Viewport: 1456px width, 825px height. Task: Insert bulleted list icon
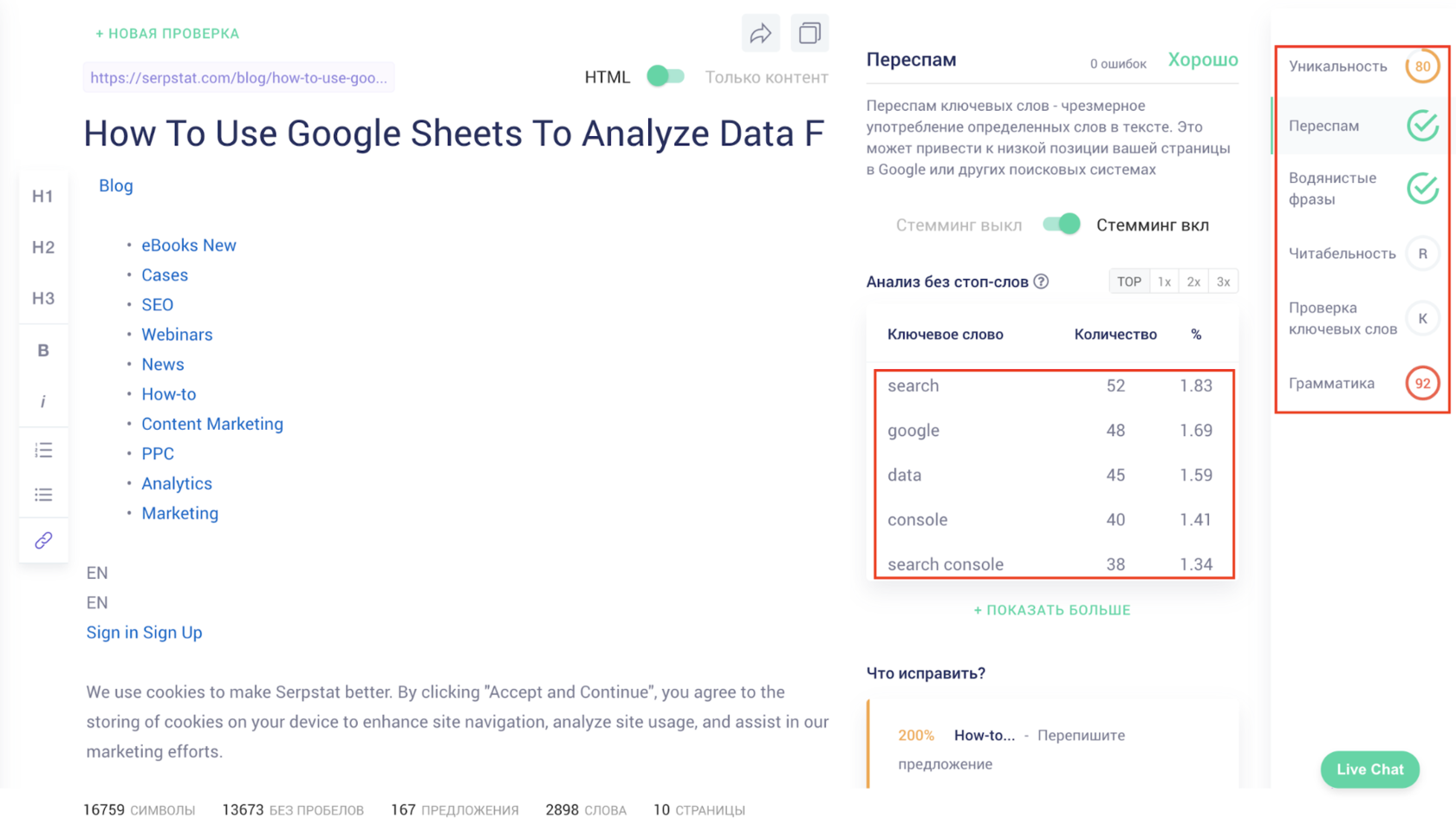coord(43,495)
